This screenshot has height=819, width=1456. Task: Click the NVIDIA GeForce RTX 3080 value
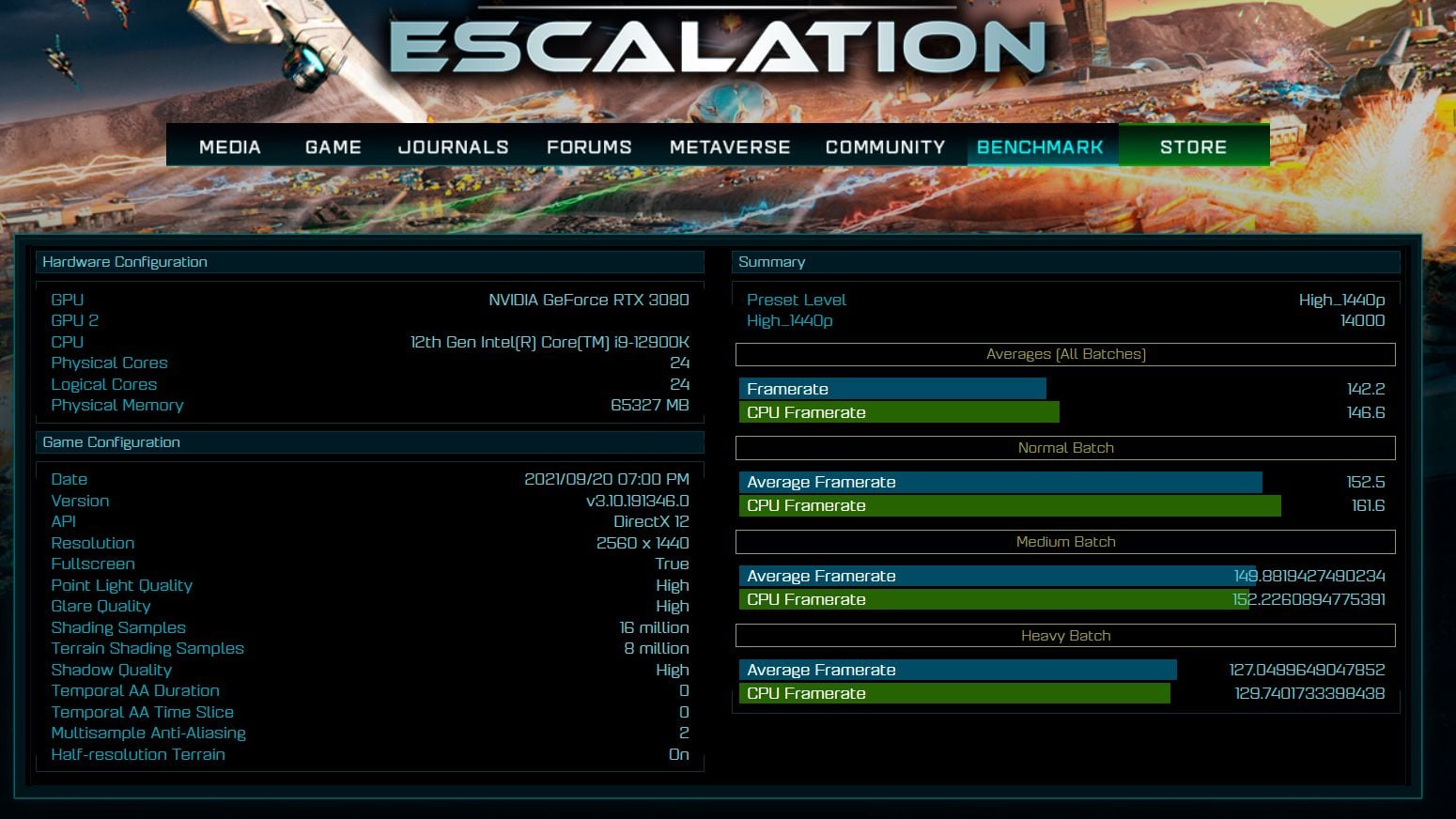tap(588, 300)
